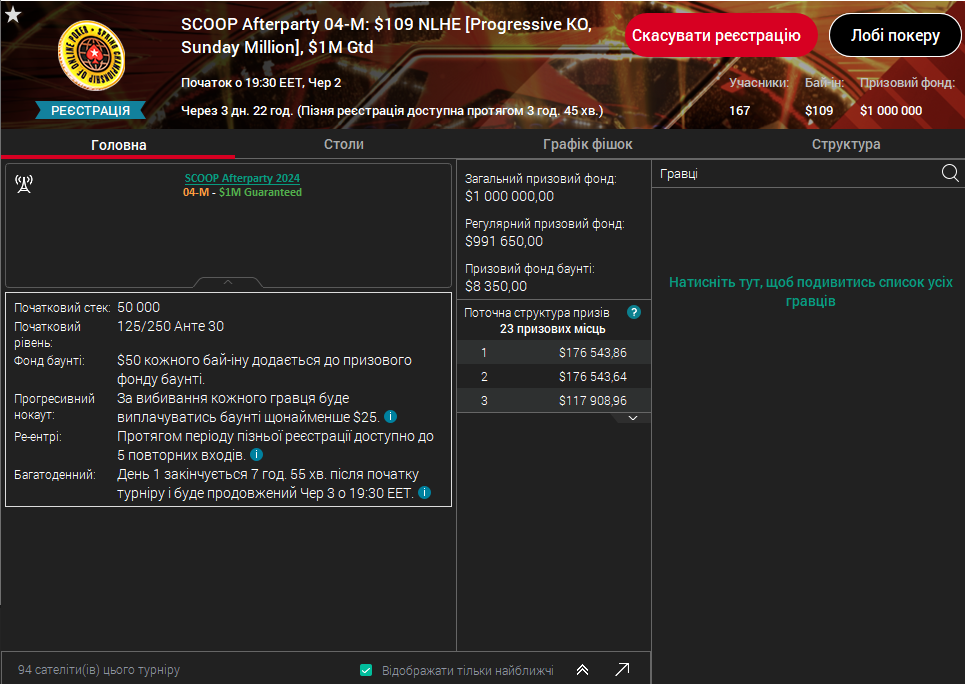Click the favorite star icon

(x=13, y=15)
